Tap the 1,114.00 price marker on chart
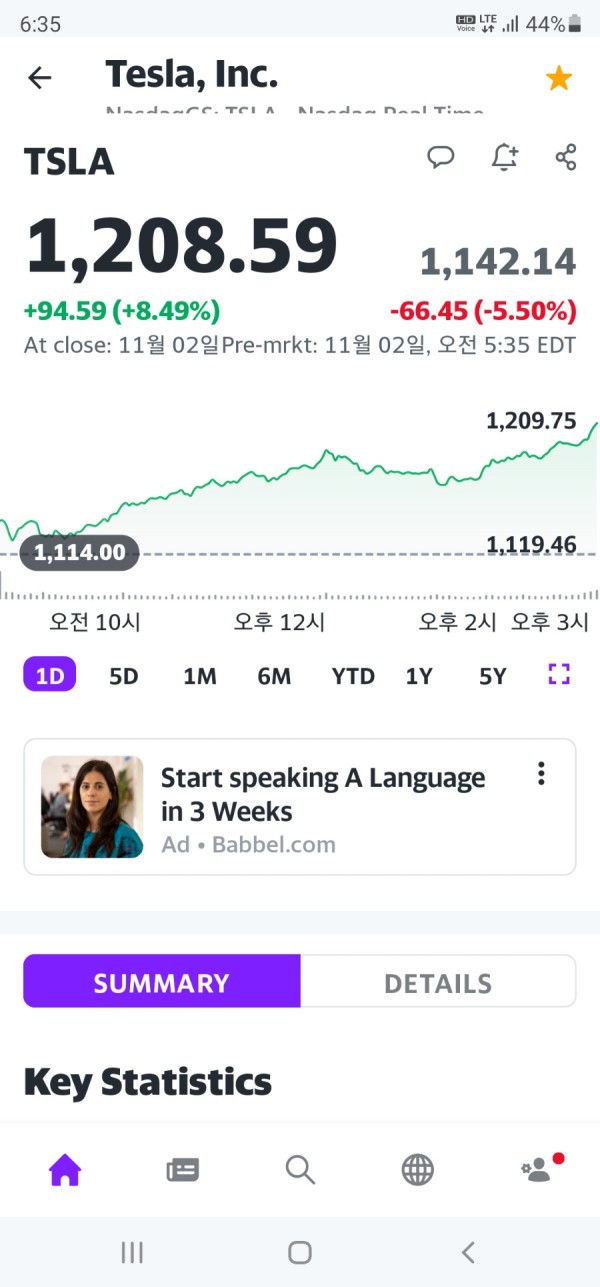 [x=80, y=552]
